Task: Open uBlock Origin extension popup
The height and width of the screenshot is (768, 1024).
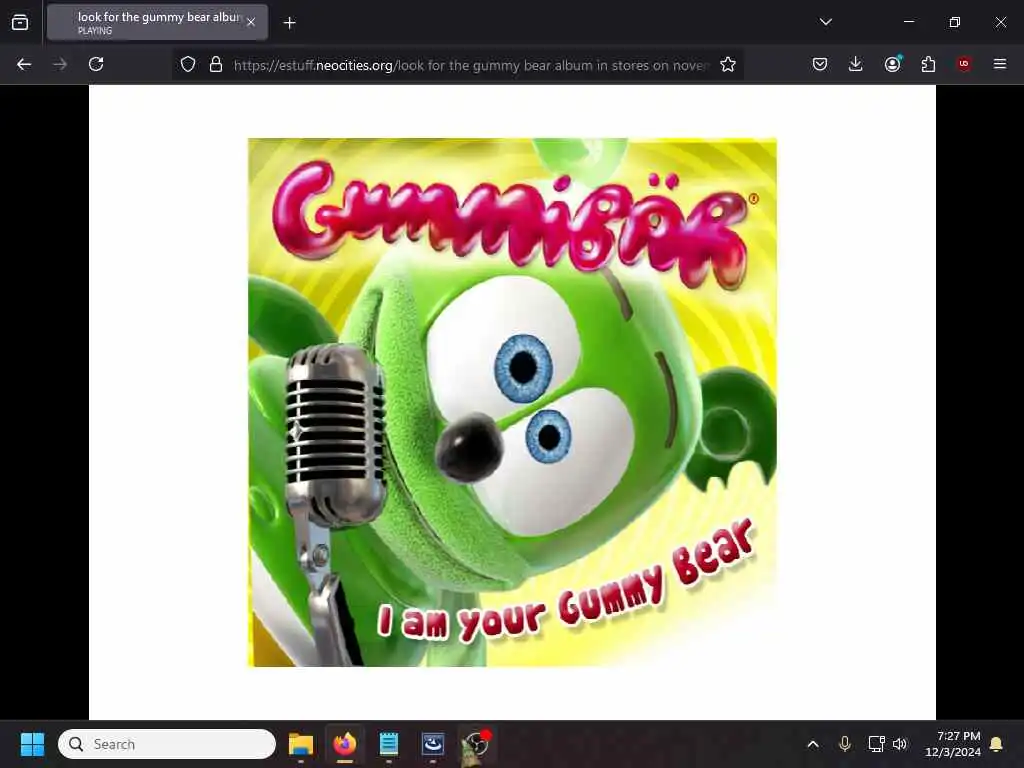Action: (964, 64)
